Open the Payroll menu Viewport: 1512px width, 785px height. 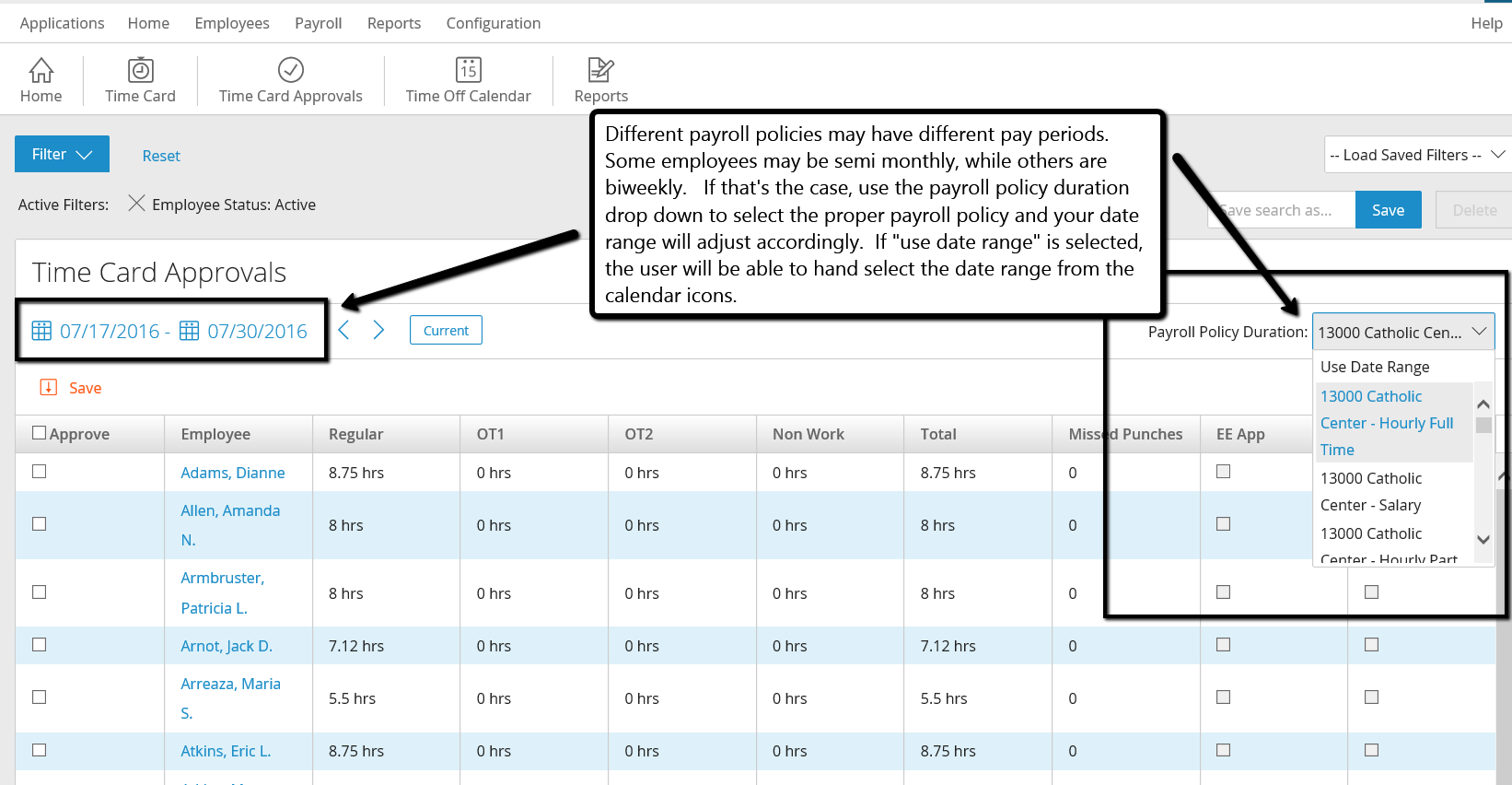(x=318, y=23)
